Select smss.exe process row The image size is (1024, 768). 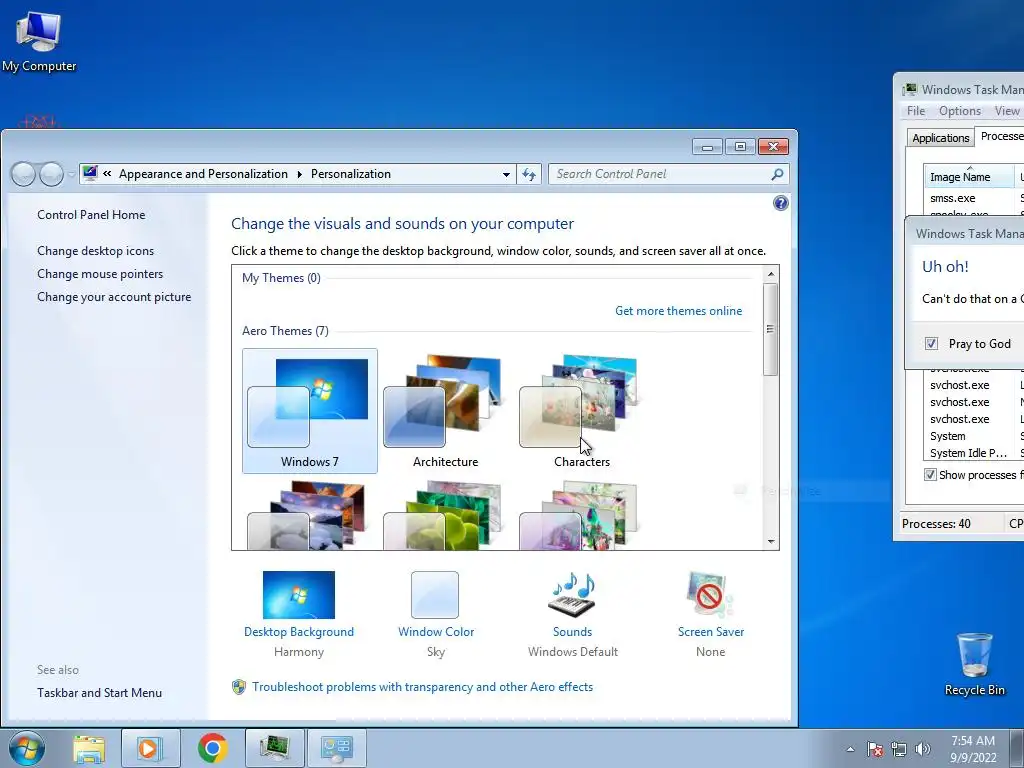[x=974, y=198]
